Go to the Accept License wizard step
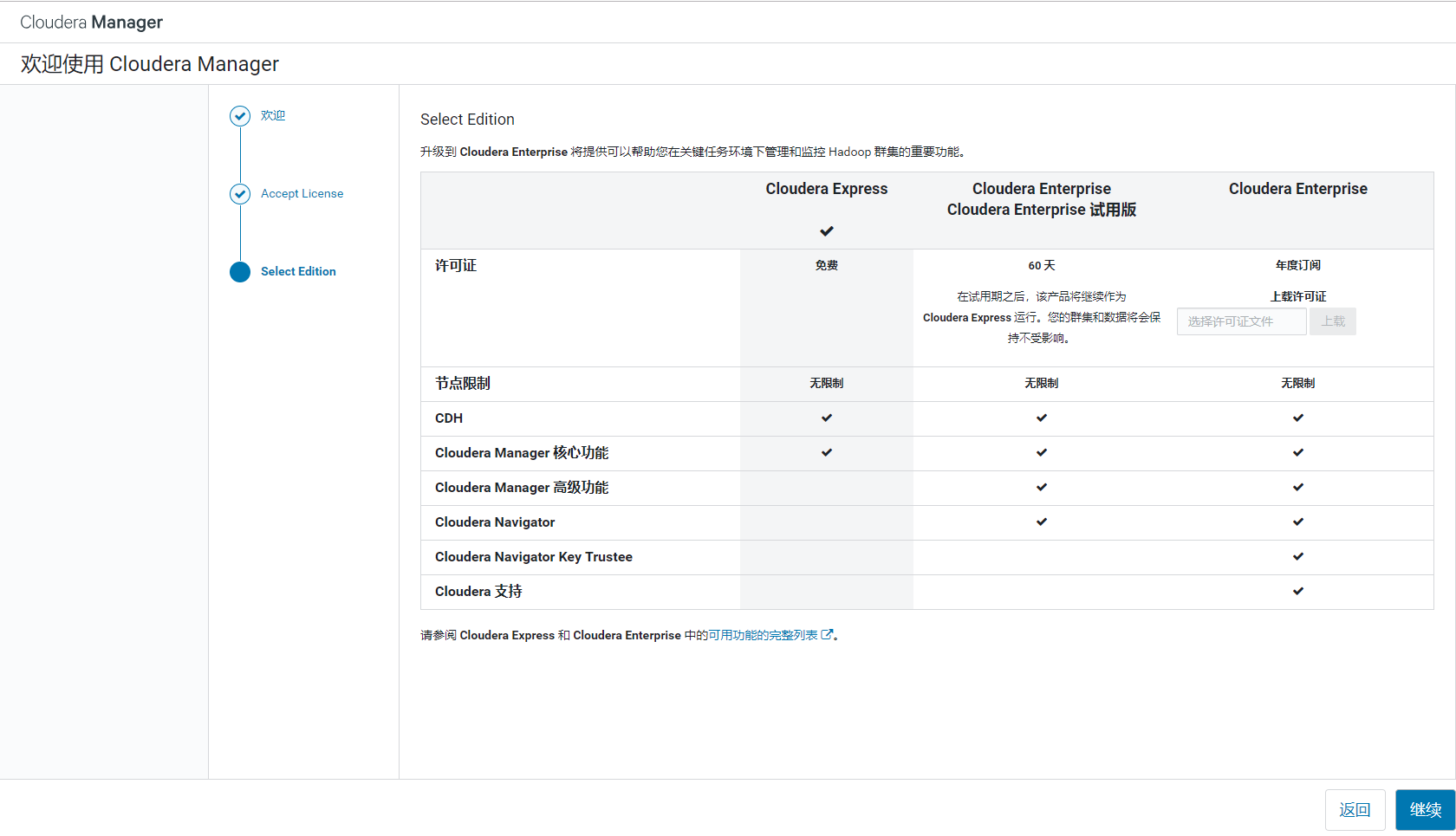1456x836 pixels. pyautogui.click(x=302, y=194)
